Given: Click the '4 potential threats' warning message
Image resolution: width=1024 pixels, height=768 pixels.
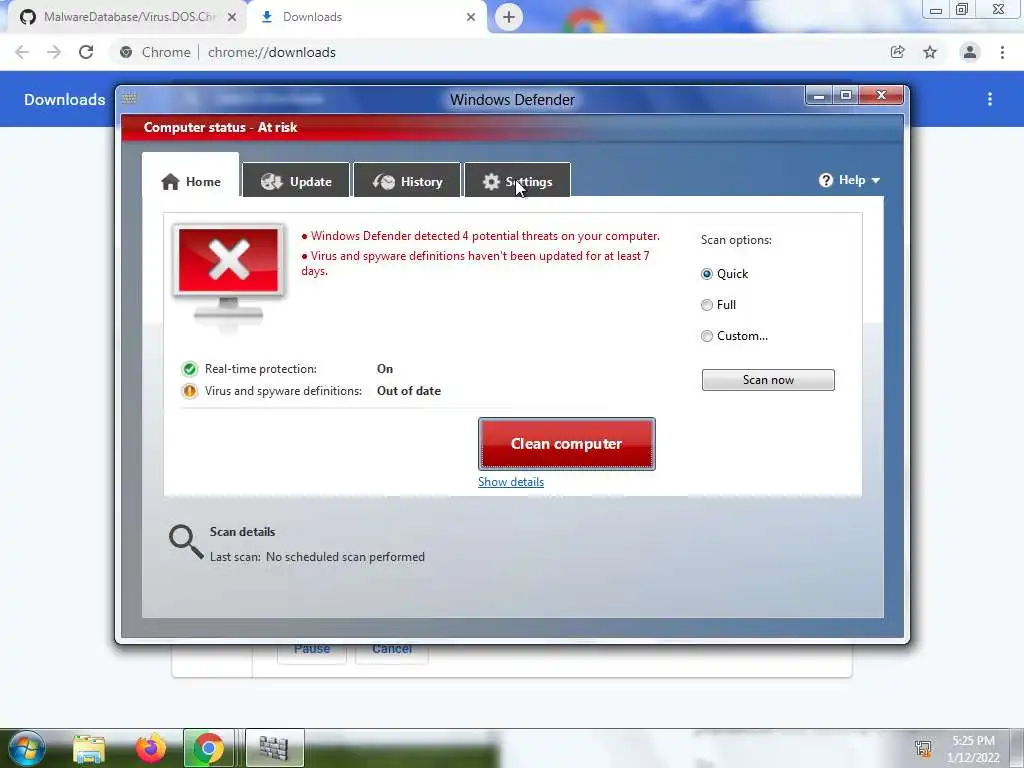Looking at the screenshot, I should click(x=481, y=236).
